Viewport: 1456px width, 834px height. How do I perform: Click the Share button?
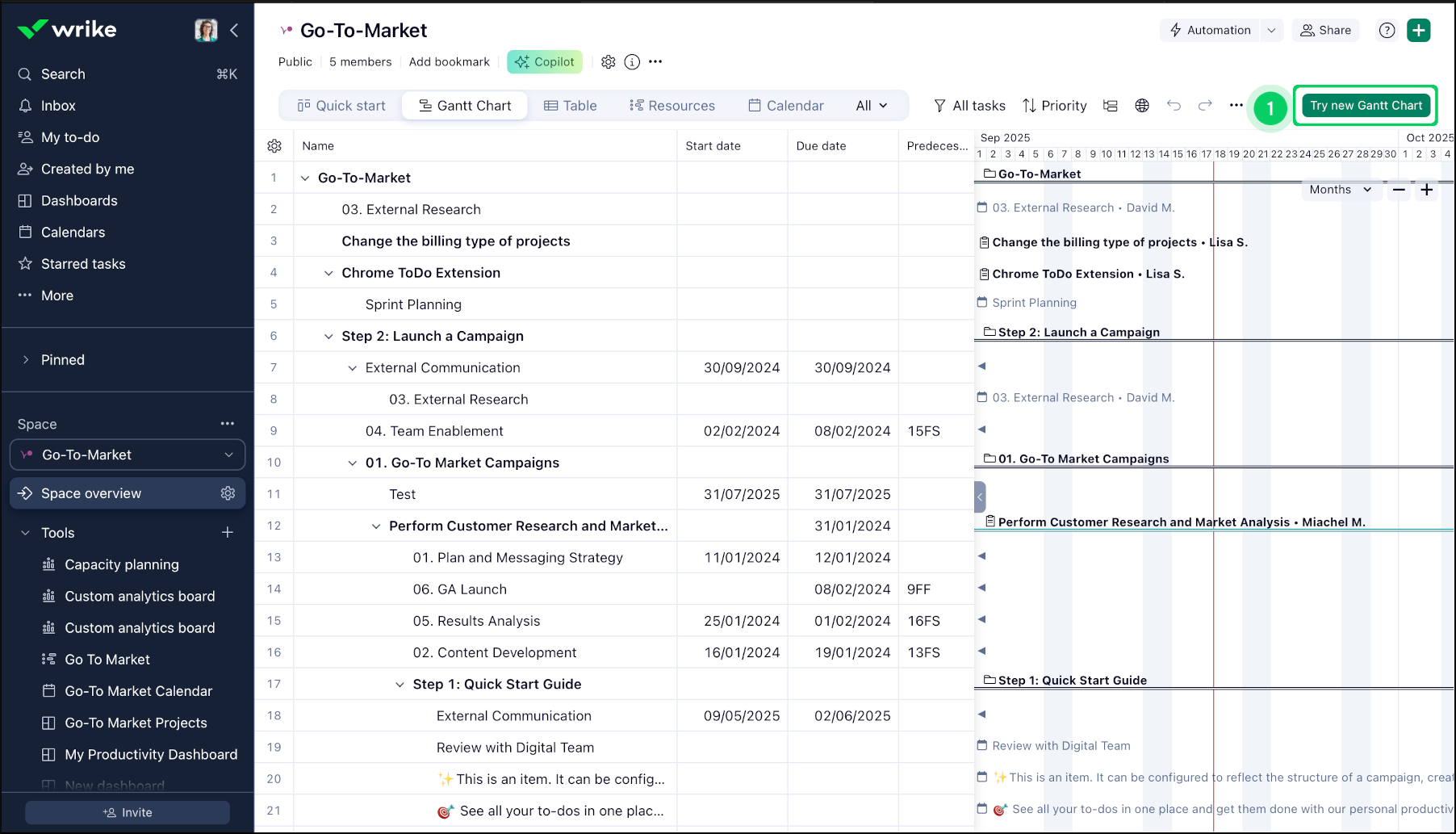pos(1325,31)
